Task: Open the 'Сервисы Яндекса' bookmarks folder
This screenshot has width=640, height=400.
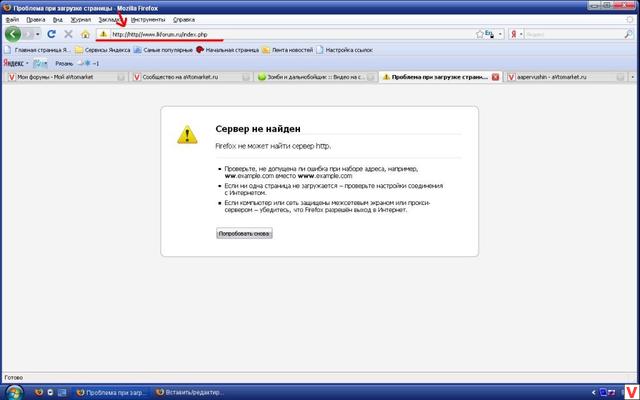Action: click(103, 50)
